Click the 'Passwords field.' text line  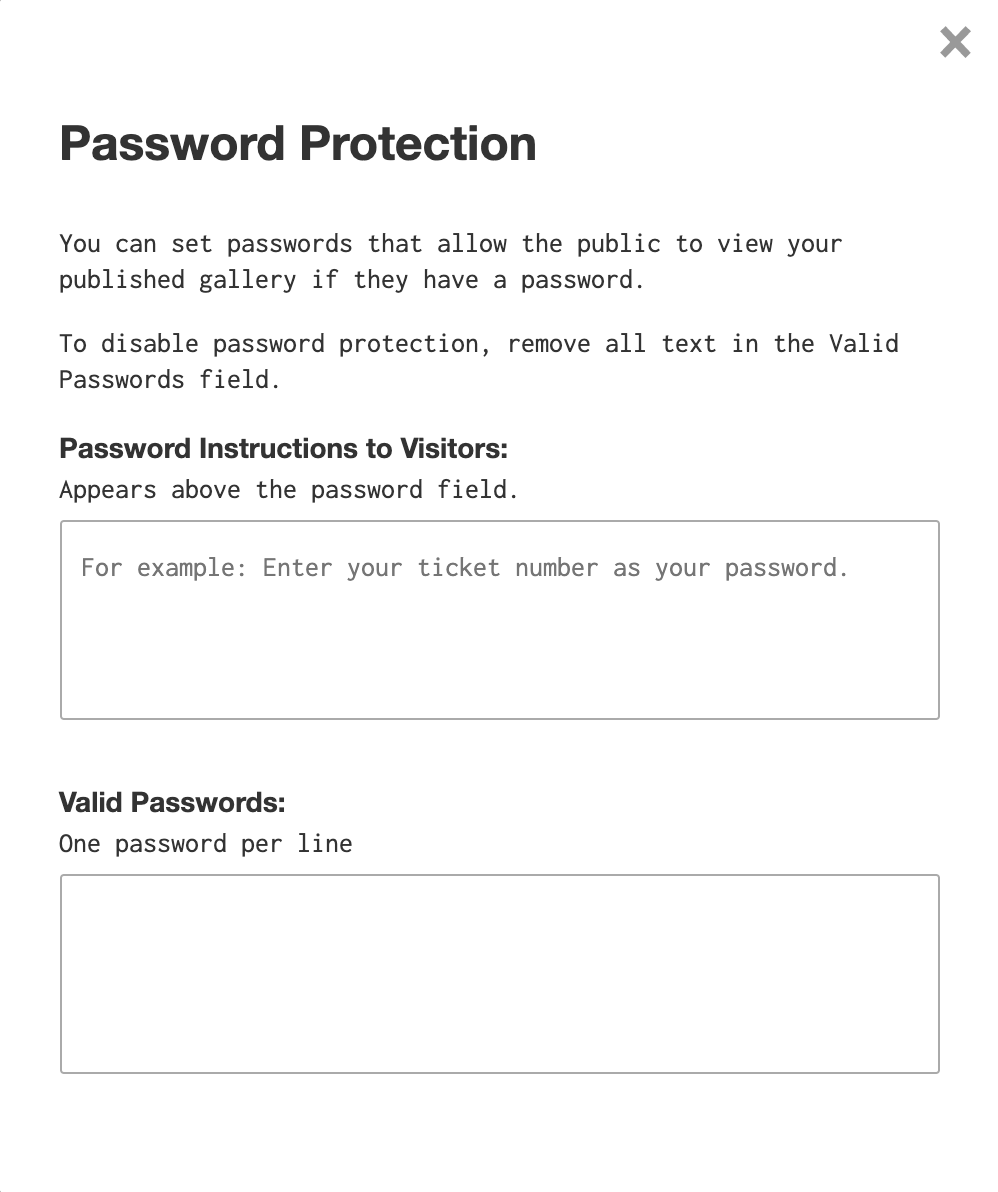(x=170, y=379)
